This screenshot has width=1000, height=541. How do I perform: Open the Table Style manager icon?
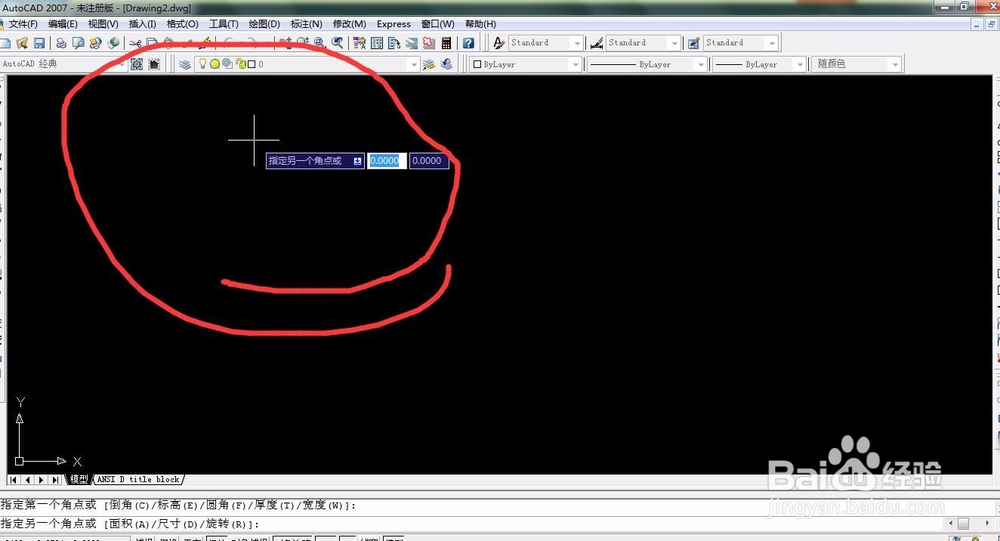click(x=694, y=43)
